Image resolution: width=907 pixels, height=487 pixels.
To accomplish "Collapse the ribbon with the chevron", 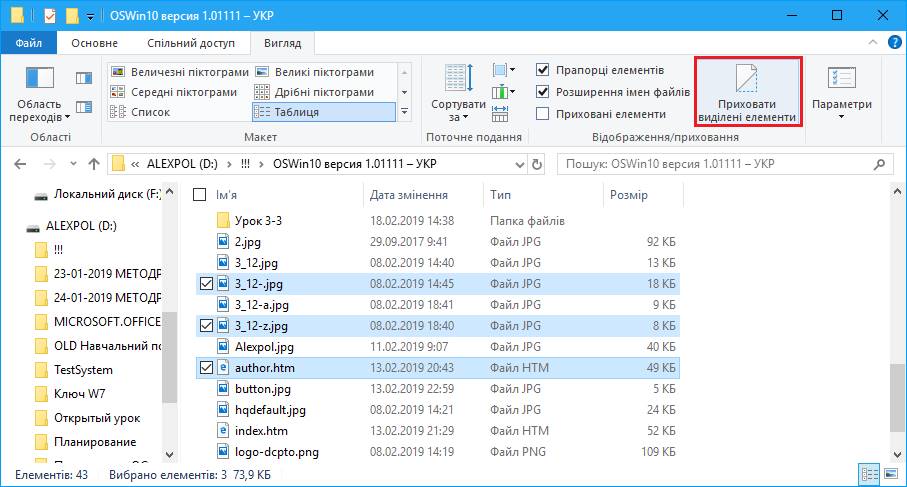I will click(873, 42).
